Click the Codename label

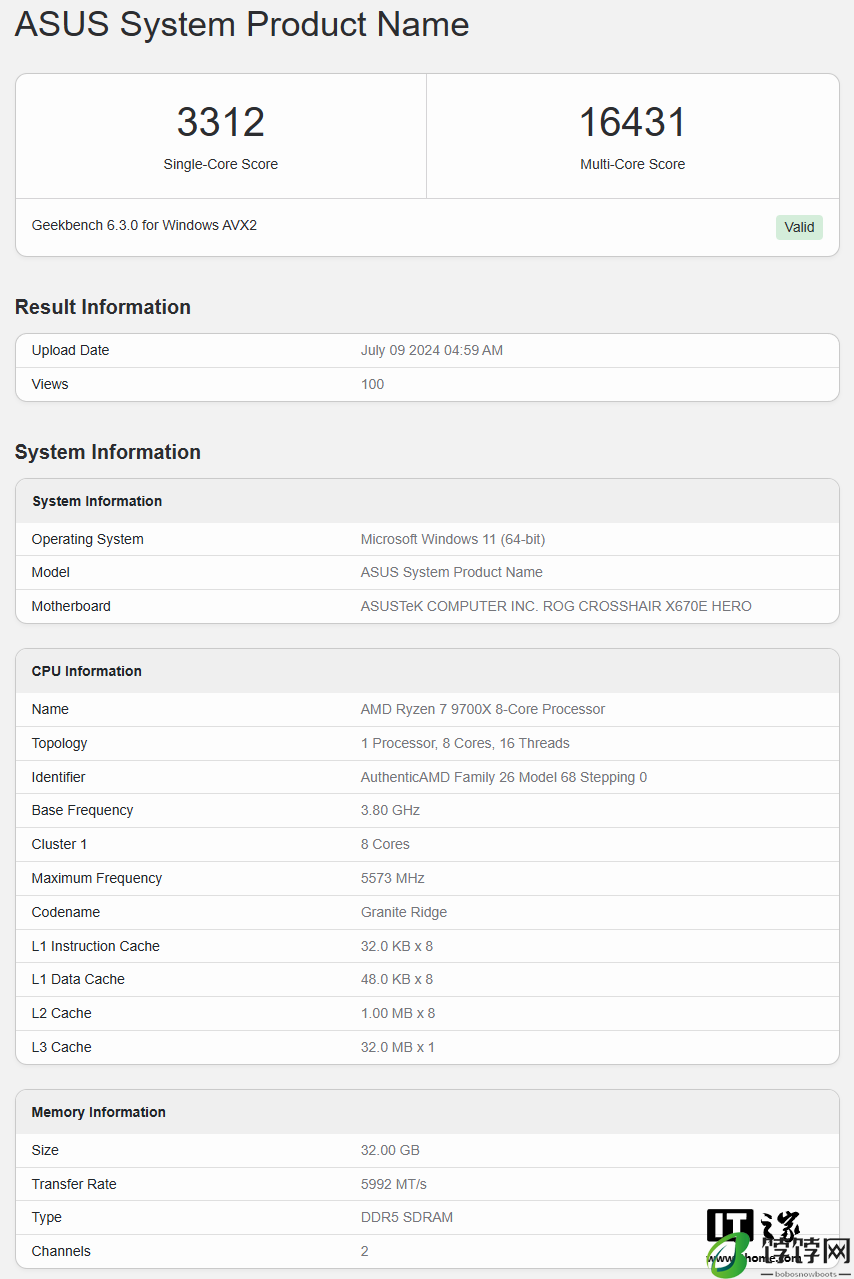(x=66, y=912)
